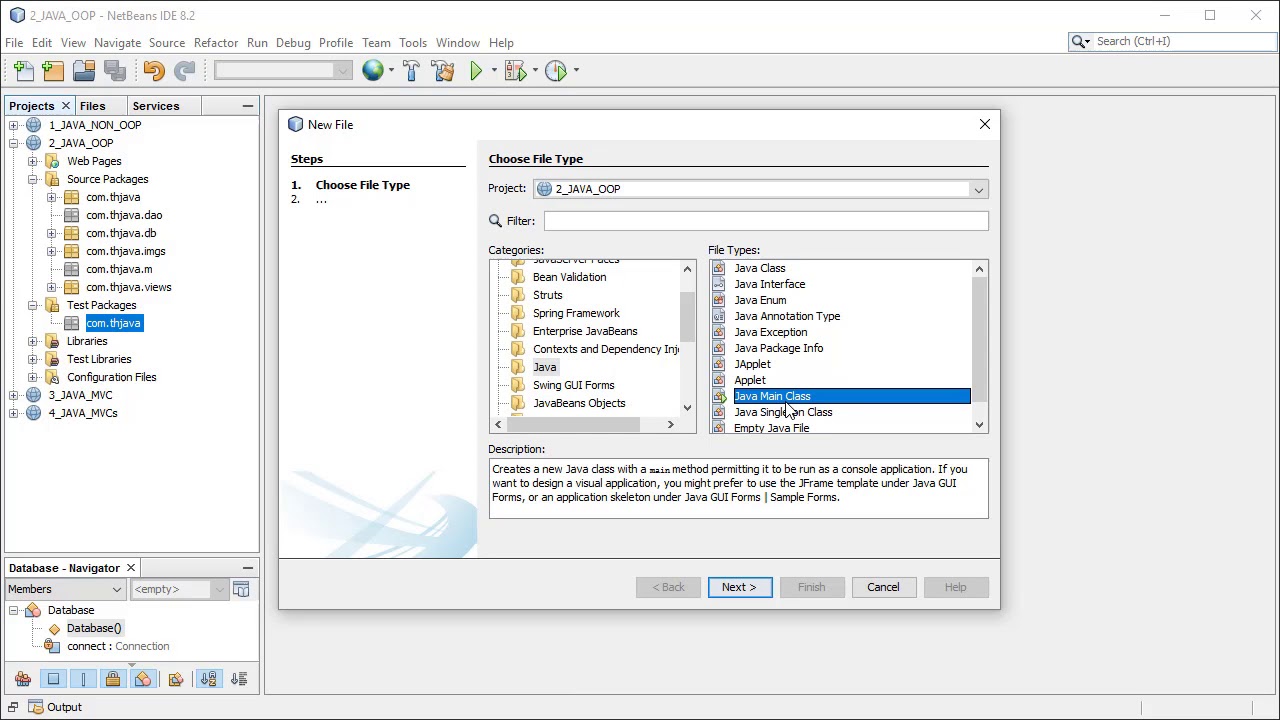Select the Java Exception file type
This screenshot has height=720, width=1280.
(x=770, y=332)
